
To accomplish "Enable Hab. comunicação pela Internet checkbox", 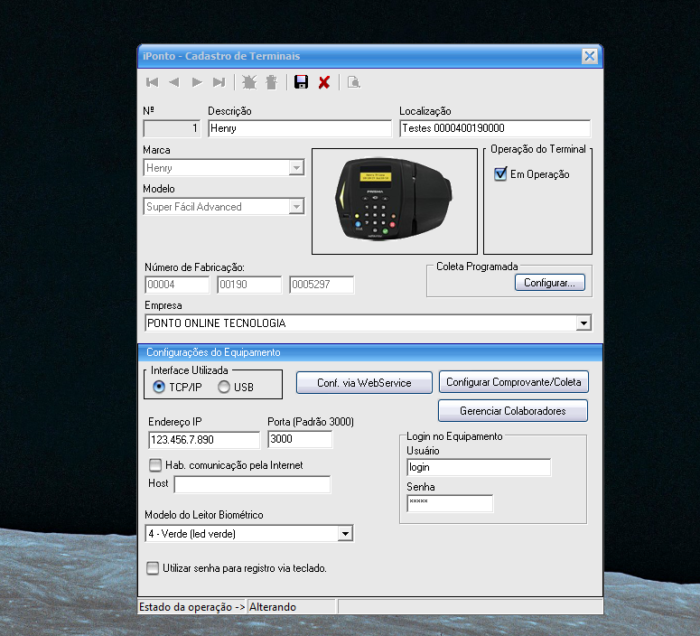I will [155, 464].
